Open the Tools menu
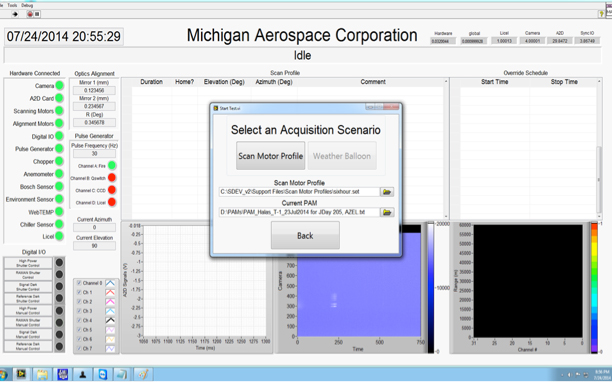 tap(12, 5)
